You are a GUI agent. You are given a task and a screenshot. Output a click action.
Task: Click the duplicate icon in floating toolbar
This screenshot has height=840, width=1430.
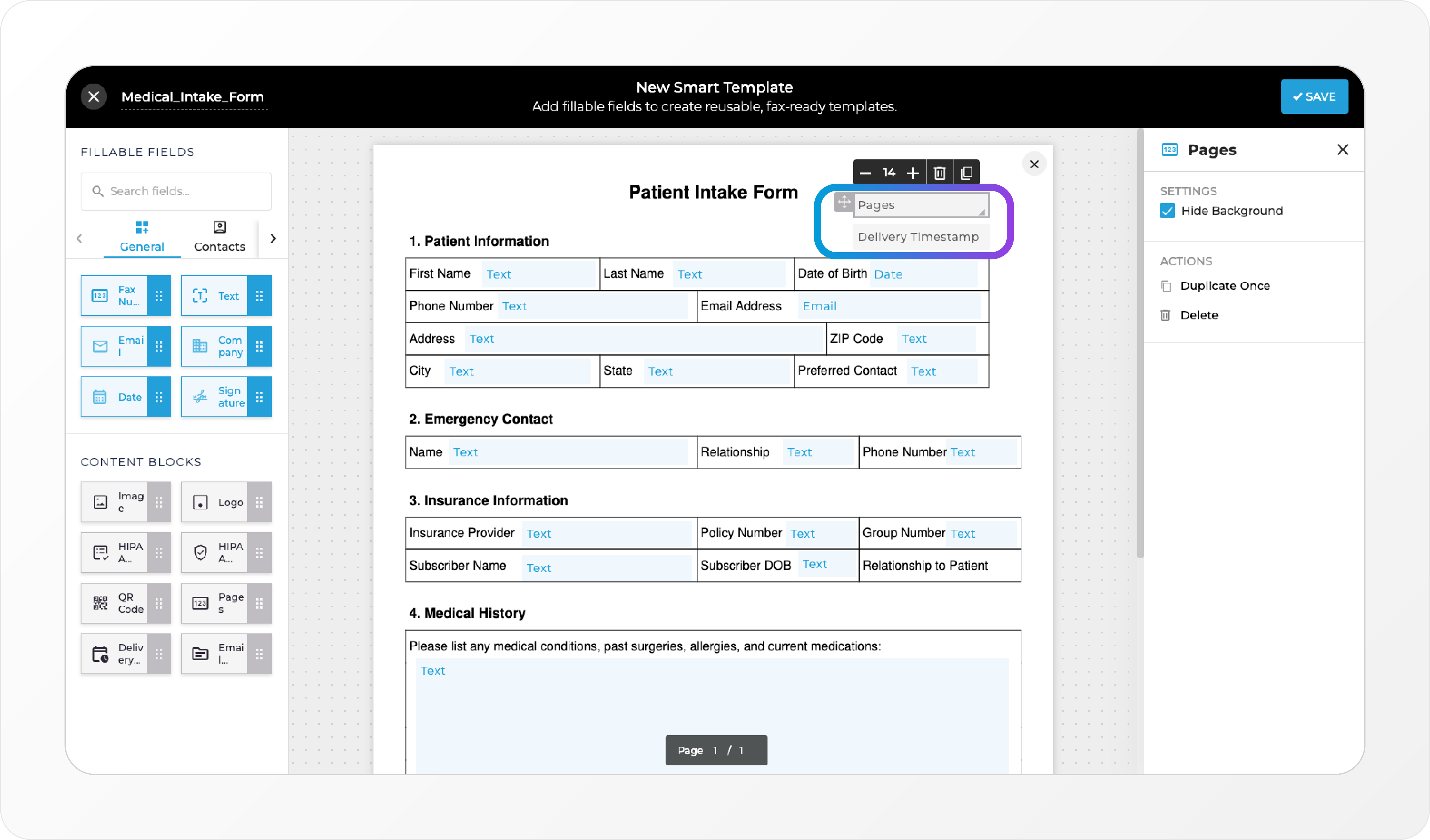pyautogui.click(x=966, y=173)
